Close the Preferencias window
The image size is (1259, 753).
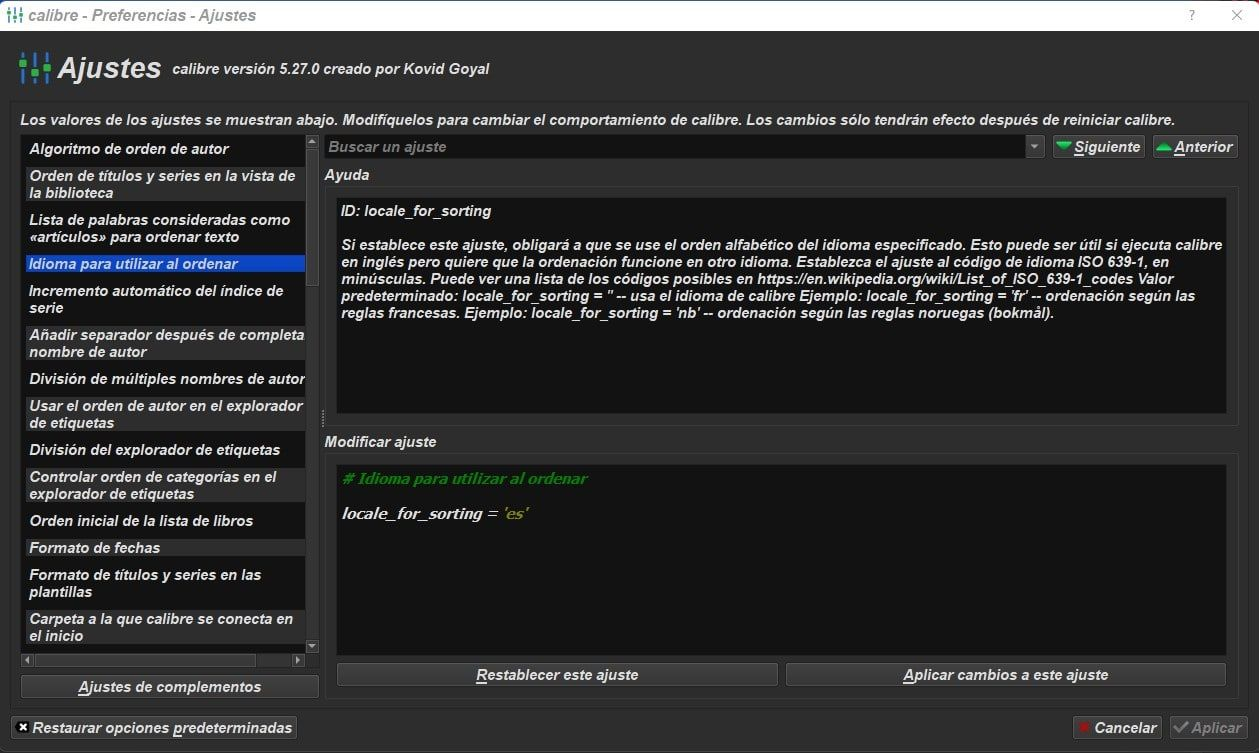point(1235,15)
